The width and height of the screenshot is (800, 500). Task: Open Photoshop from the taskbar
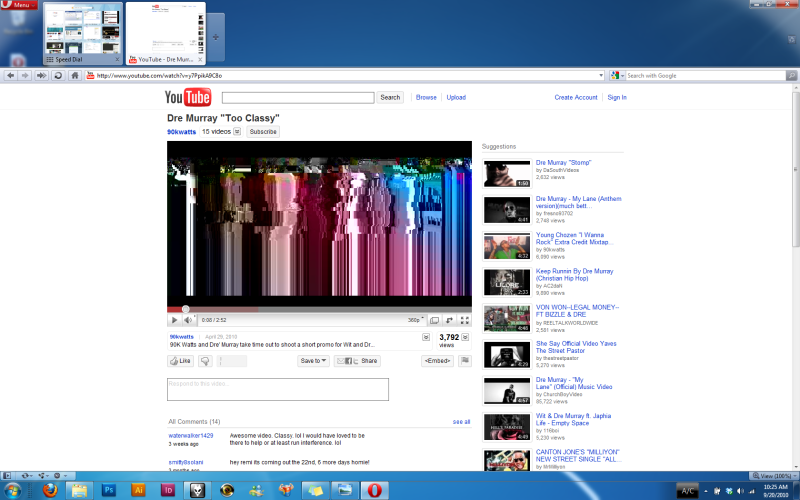pos(109,490)
